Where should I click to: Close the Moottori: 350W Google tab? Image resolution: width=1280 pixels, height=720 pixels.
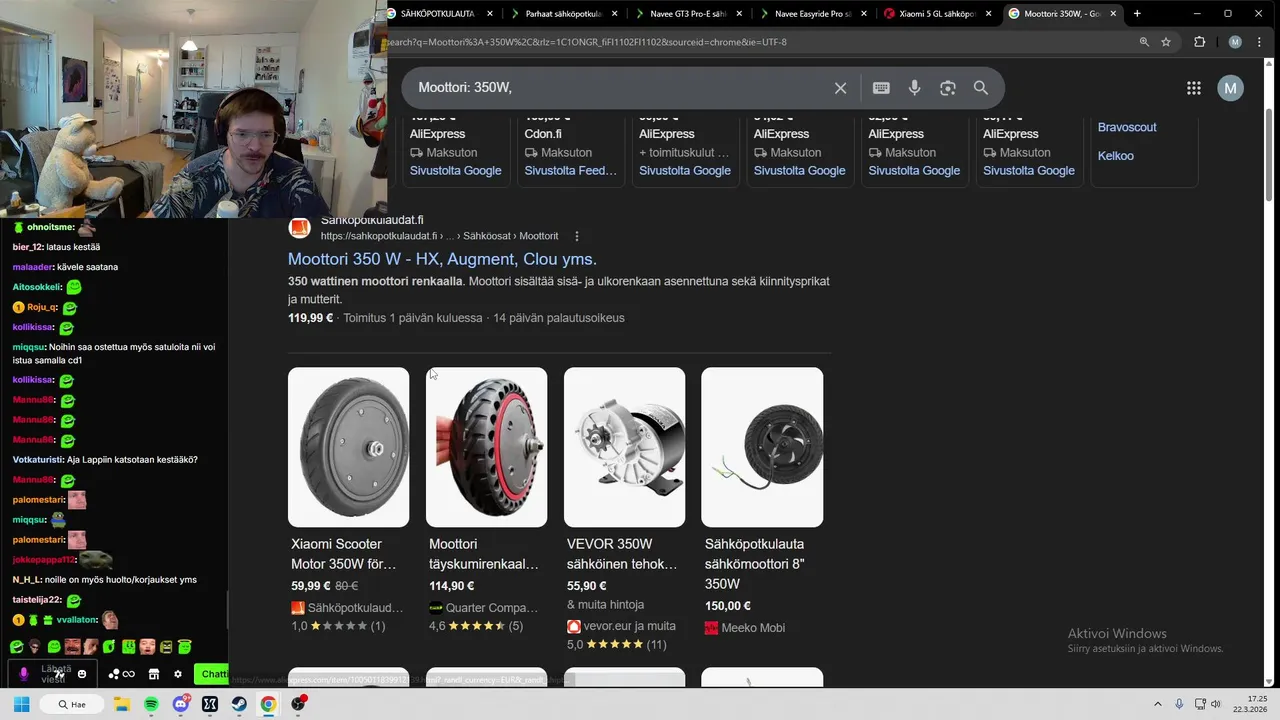point(1113,14)
